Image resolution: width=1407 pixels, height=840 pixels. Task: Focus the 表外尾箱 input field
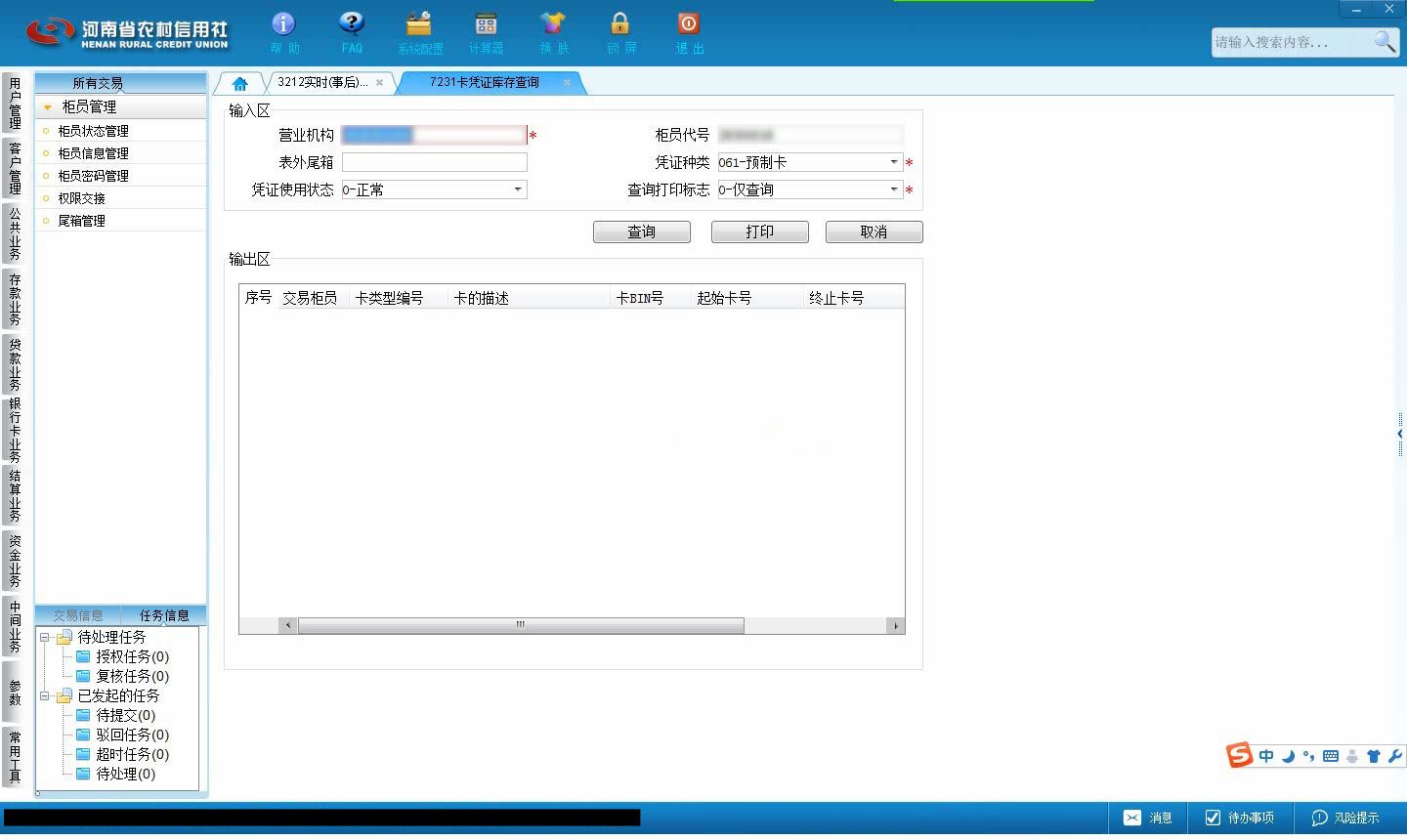[434, 162]
